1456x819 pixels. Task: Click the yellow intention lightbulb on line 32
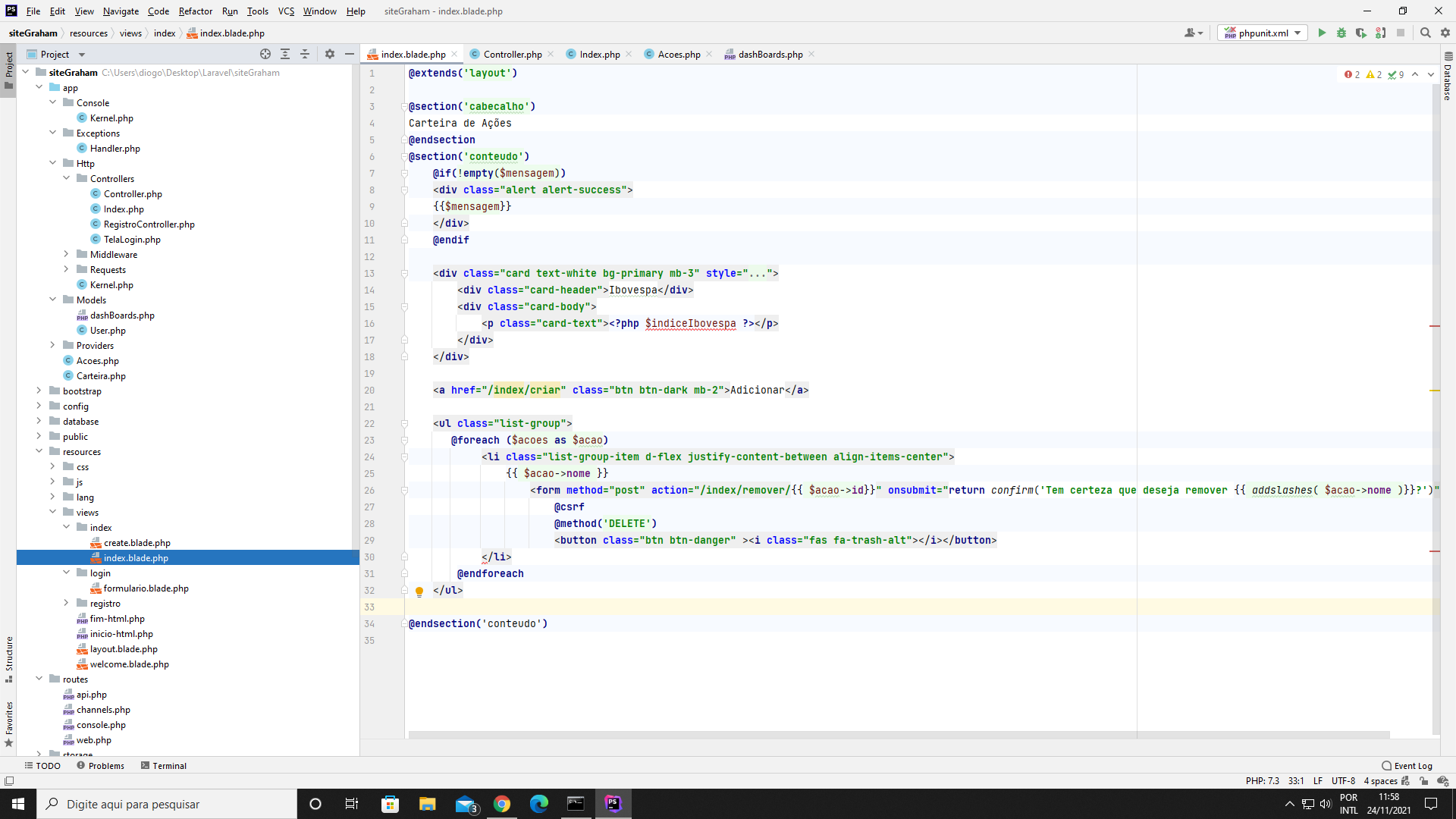pyautogui.click(x=419, y=591)
